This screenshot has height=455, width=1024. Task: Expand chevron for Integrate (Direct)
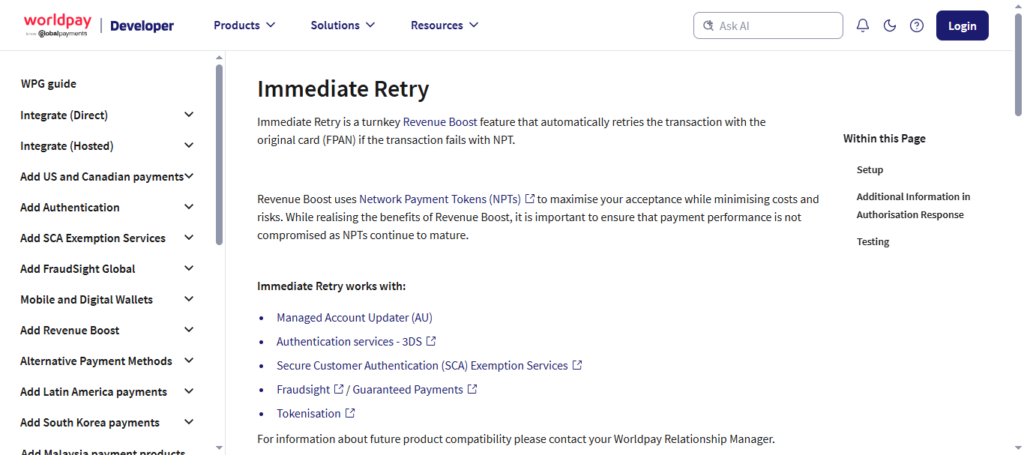tap(189, 115)
